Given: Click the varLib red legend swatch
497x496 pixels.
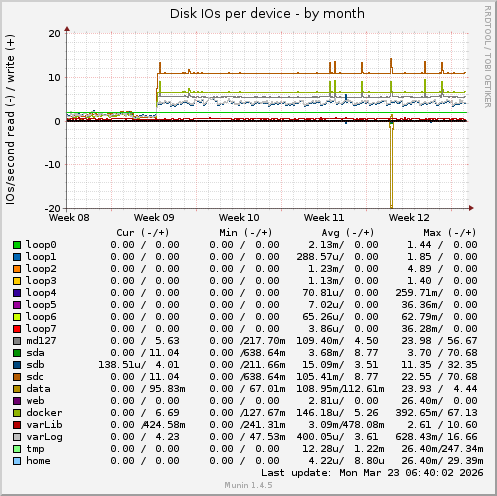Looking at the screenshot, I should (x=17, y=425).
